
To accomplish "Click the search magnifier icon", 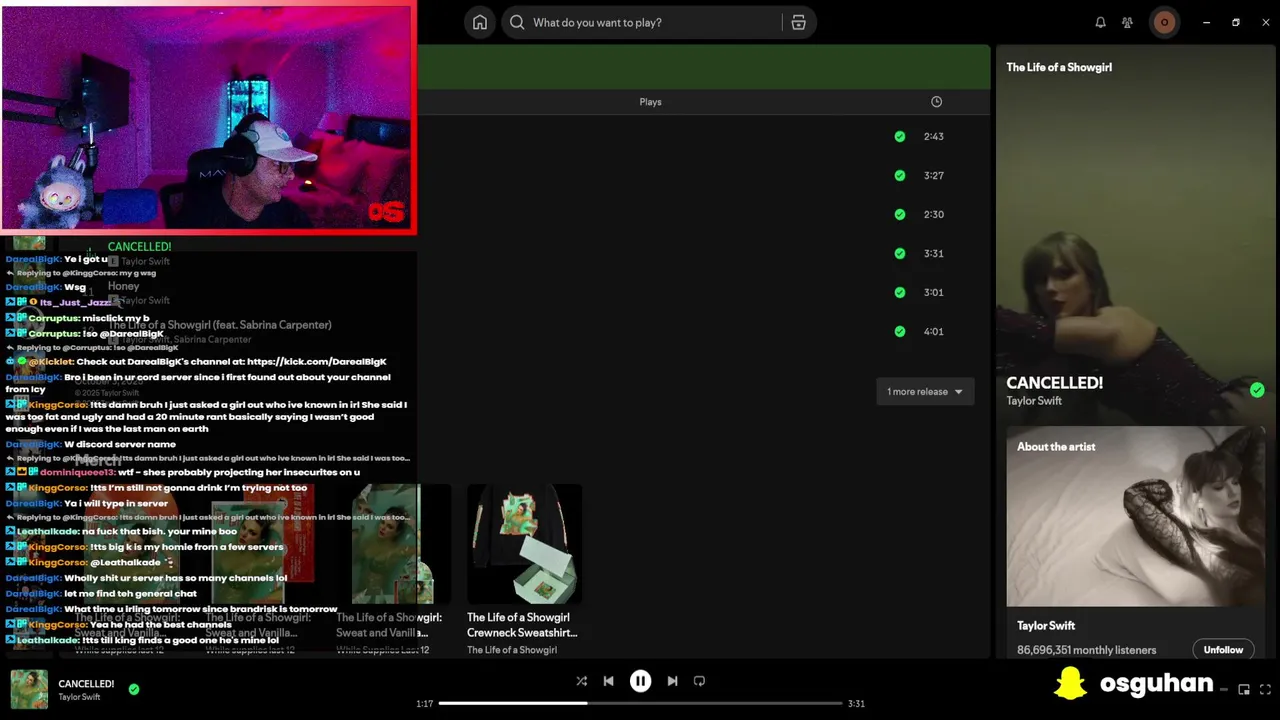I will pyautogui.click(x=517, y=22).
